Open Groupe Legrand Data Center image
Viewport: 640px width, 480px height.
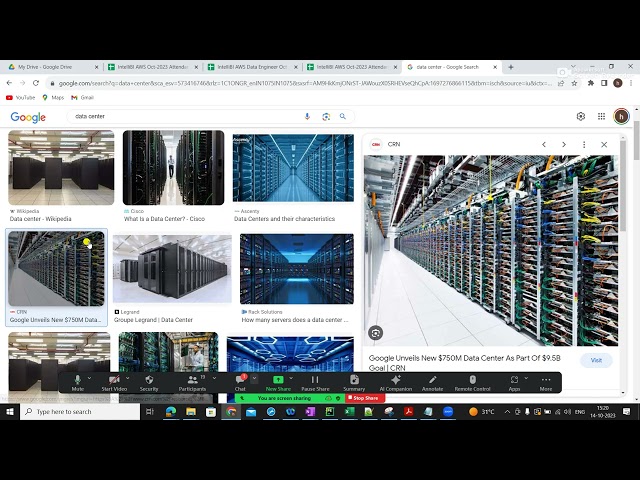tap(172, 269)
